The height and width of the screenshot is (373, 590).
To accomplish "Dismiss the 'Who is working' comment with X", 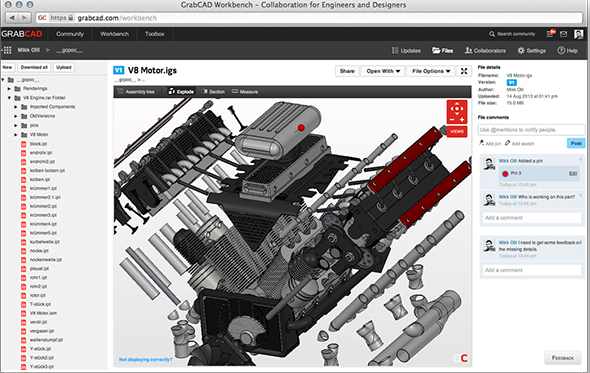I will (580, 195).
